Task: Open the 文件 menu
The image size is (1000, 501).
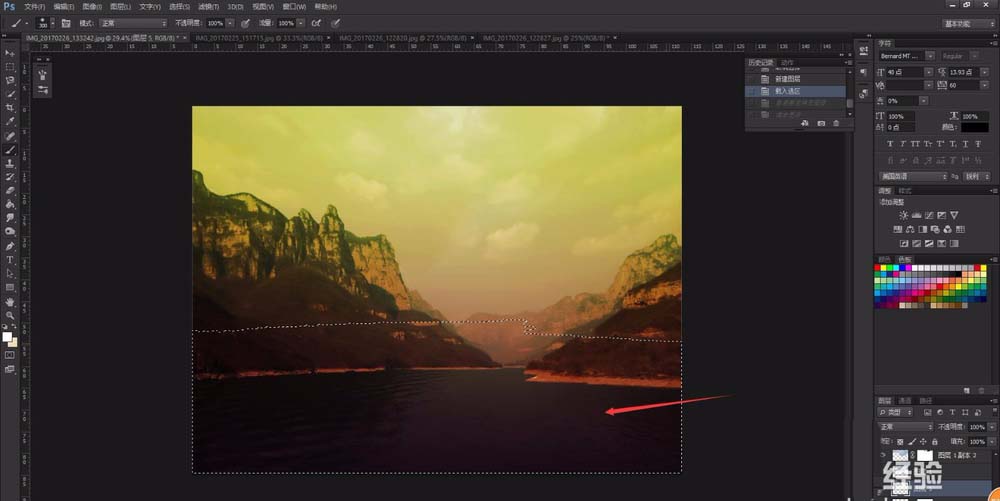Action: [x=34, y=6]
